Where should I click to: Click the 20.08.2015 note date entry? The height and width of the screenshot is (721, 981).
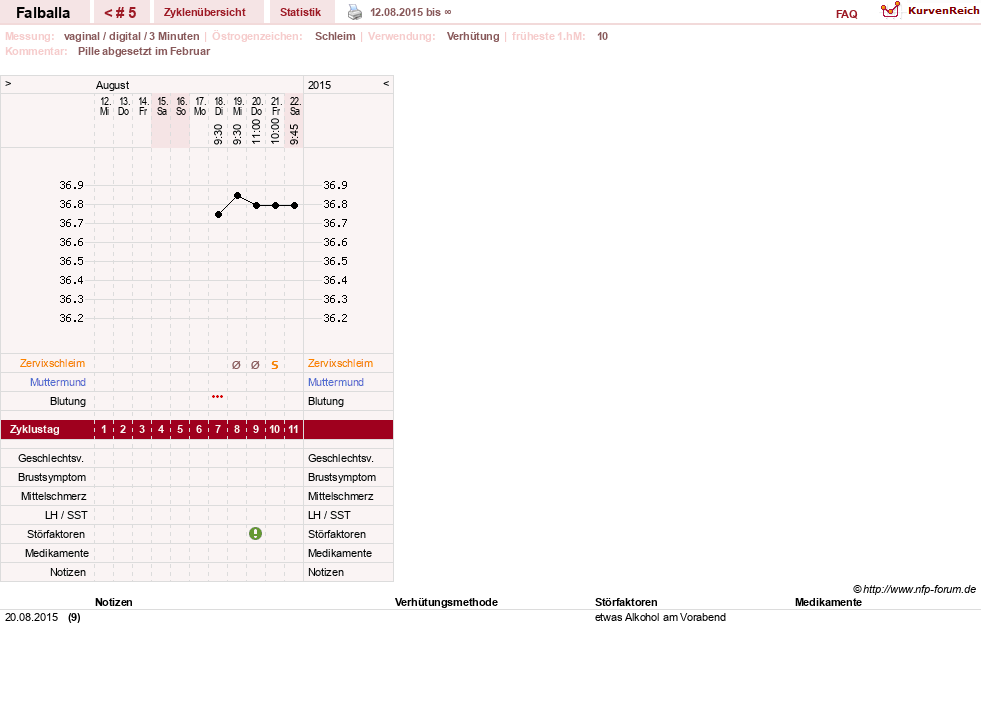click(x=31, y=617)
